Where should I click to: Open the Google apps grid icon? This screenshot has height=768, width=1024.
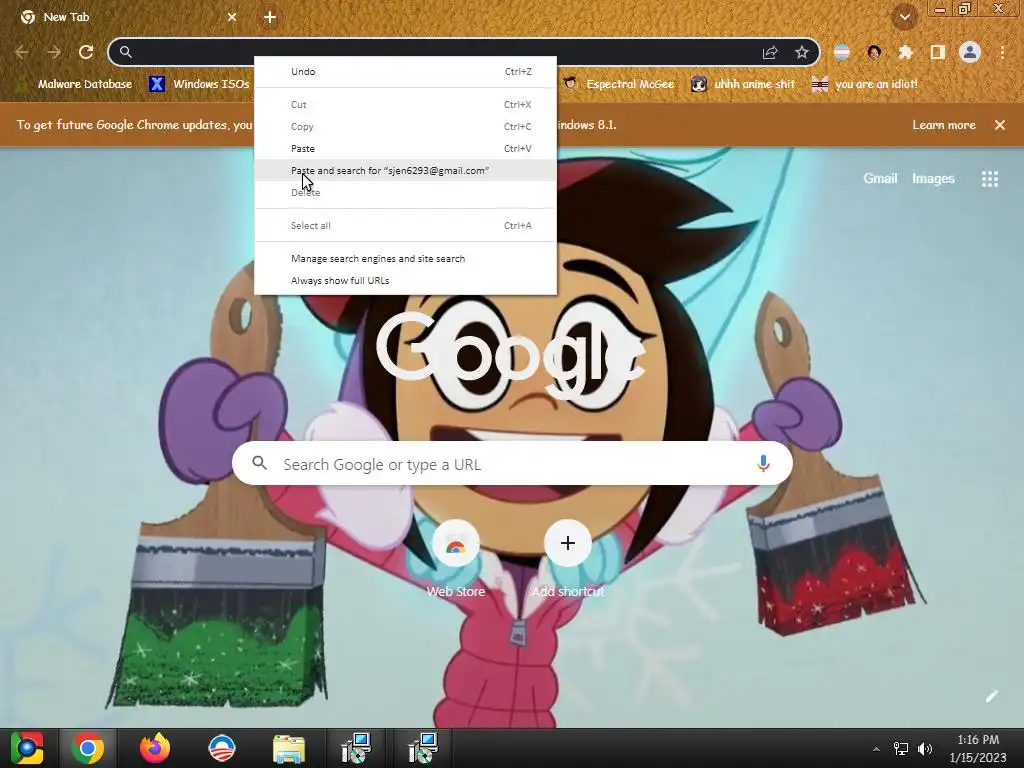(990, 179)
